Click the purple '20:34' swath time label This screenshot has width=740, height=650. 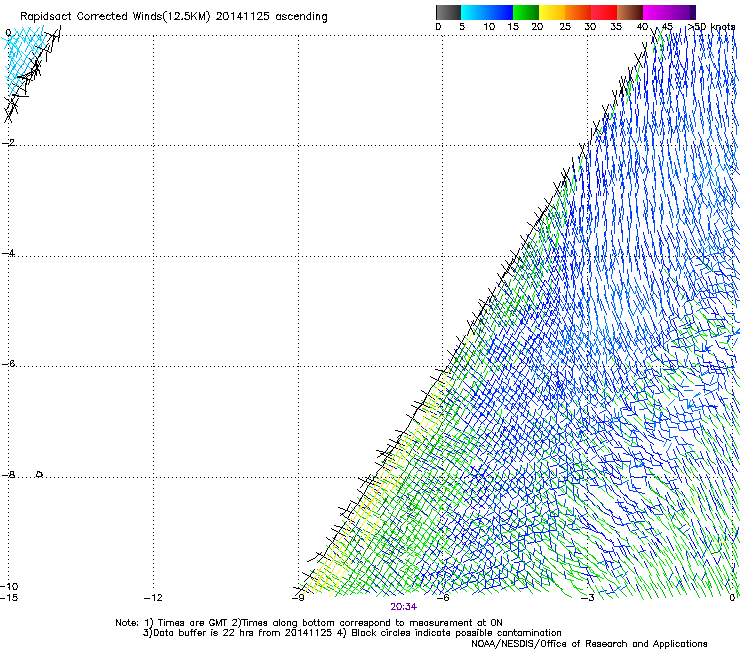pos(404,607)
